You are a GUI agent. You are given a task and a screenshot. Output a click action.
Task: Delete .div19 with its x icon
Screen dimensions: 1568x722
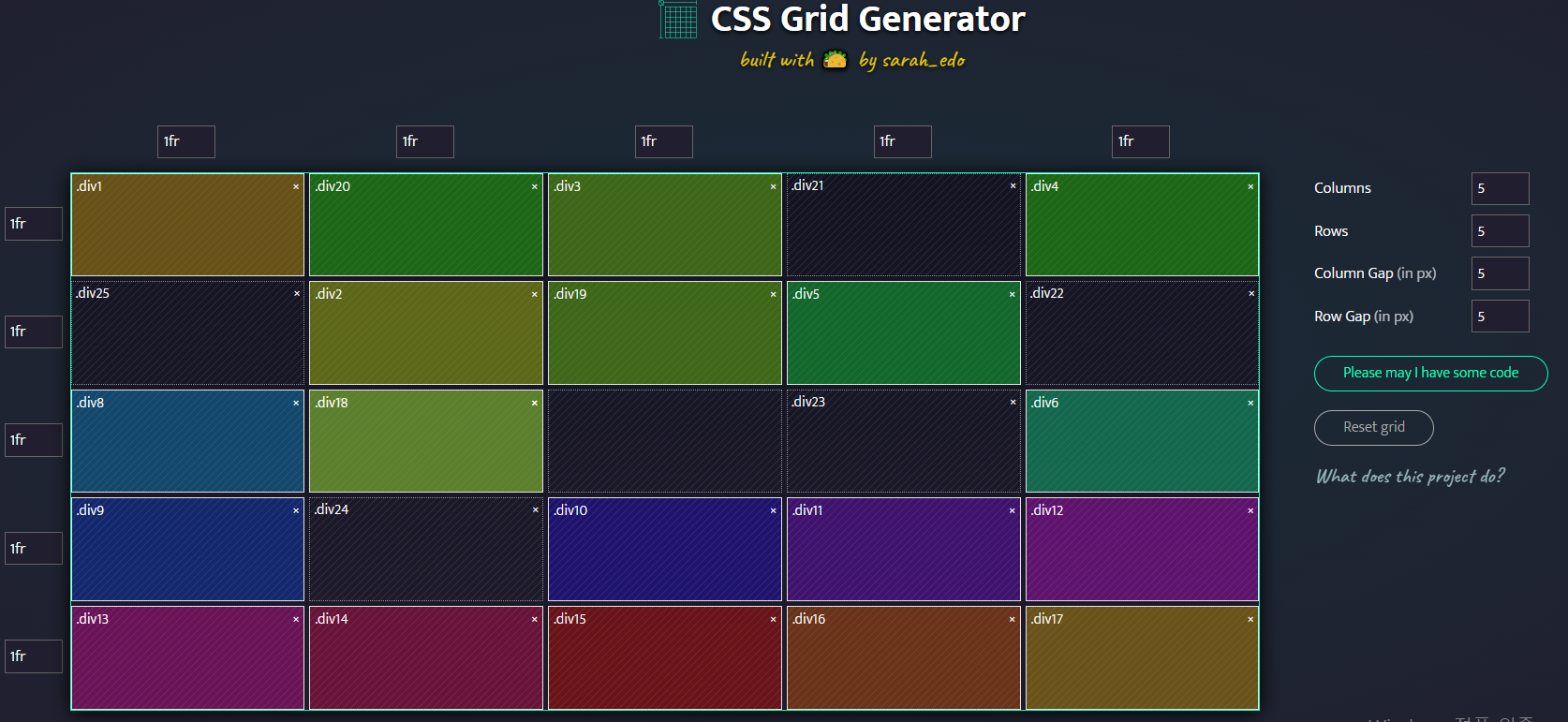(774, 294)
